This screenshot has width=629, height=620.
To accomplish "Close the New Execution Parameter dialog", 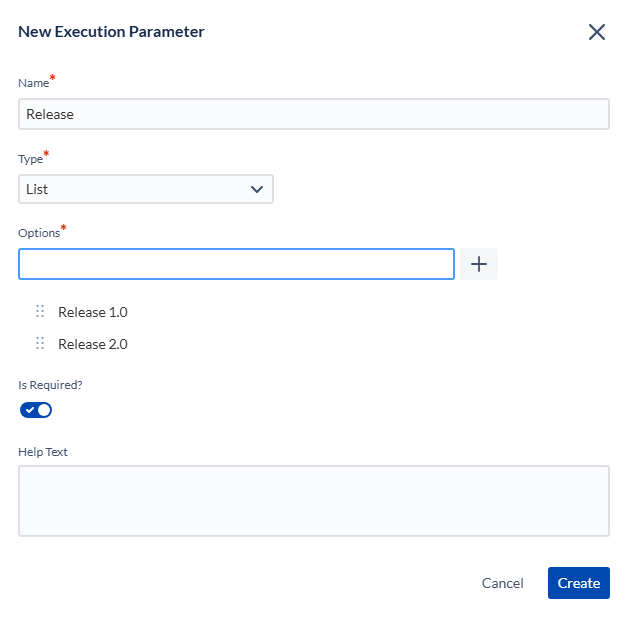I will pos(597,32).
